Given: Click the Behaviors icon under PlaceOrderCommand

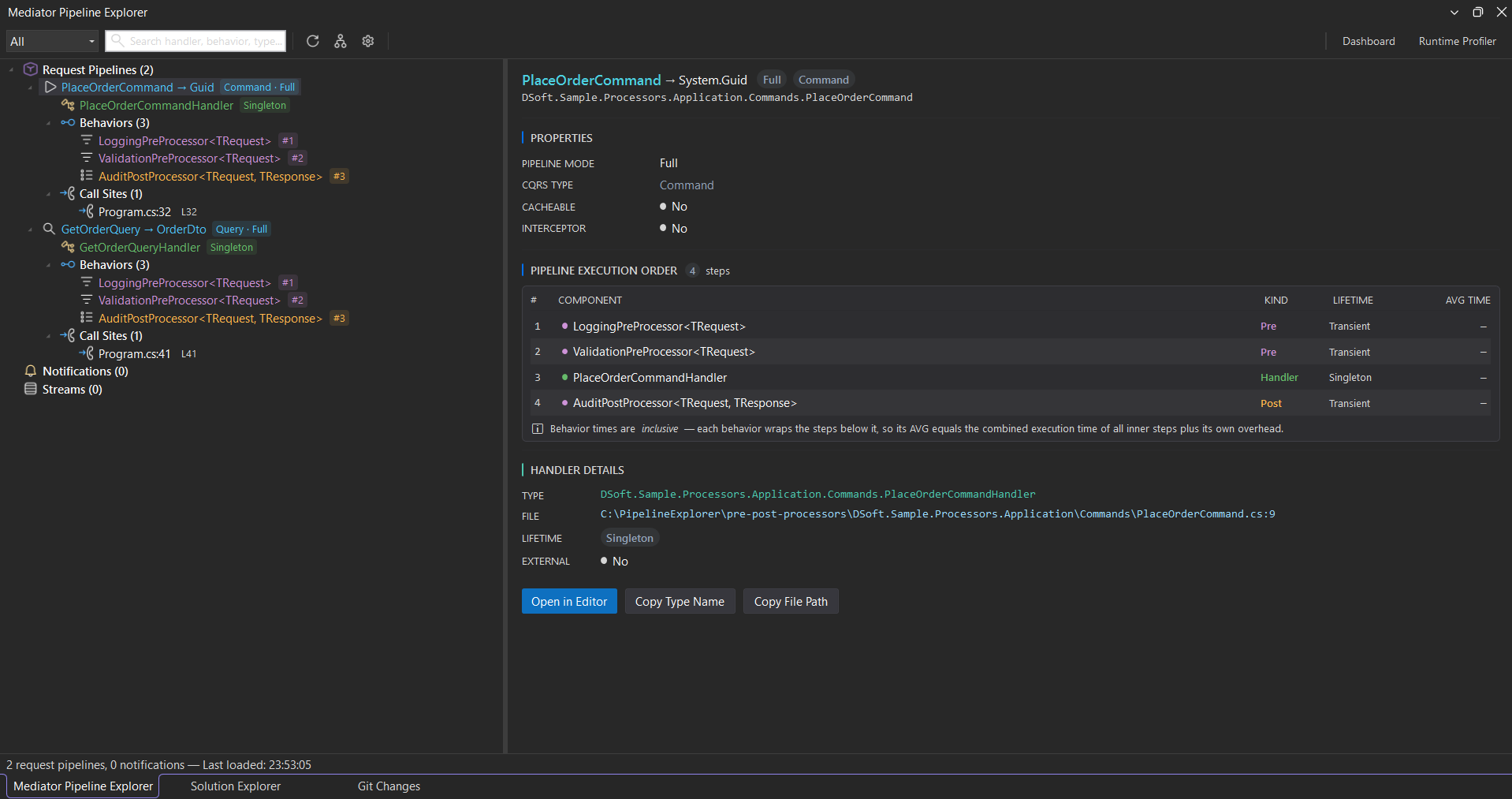Looking at the screenshot, I should [68, 122].
